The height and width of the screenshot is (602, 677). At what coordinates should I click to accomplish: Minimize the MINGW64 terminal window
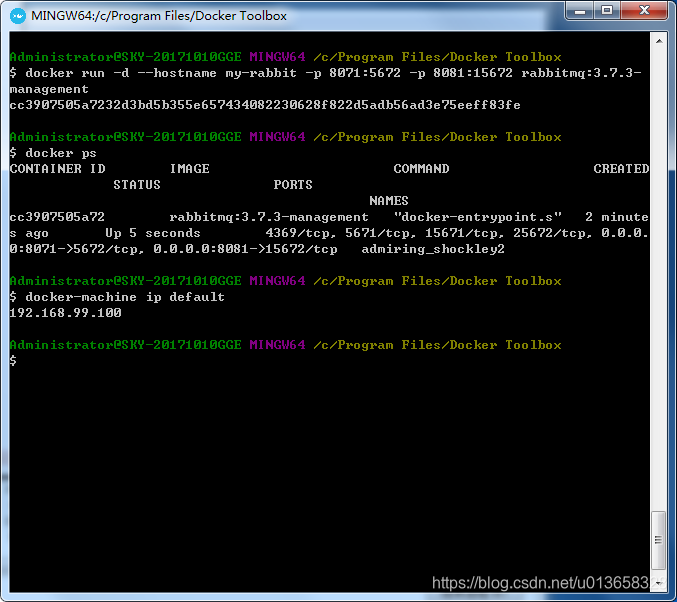point(579,11)
